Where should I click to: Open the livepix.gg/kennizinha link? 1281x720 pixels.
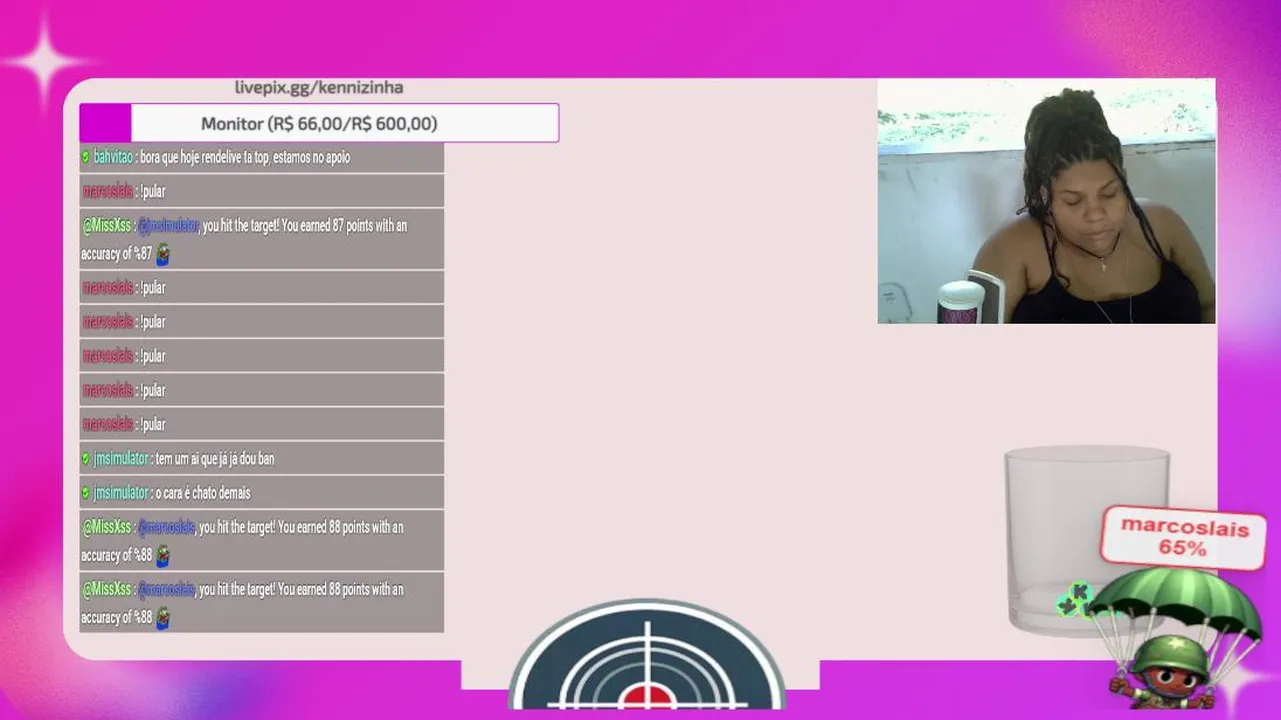coord(319,88)
